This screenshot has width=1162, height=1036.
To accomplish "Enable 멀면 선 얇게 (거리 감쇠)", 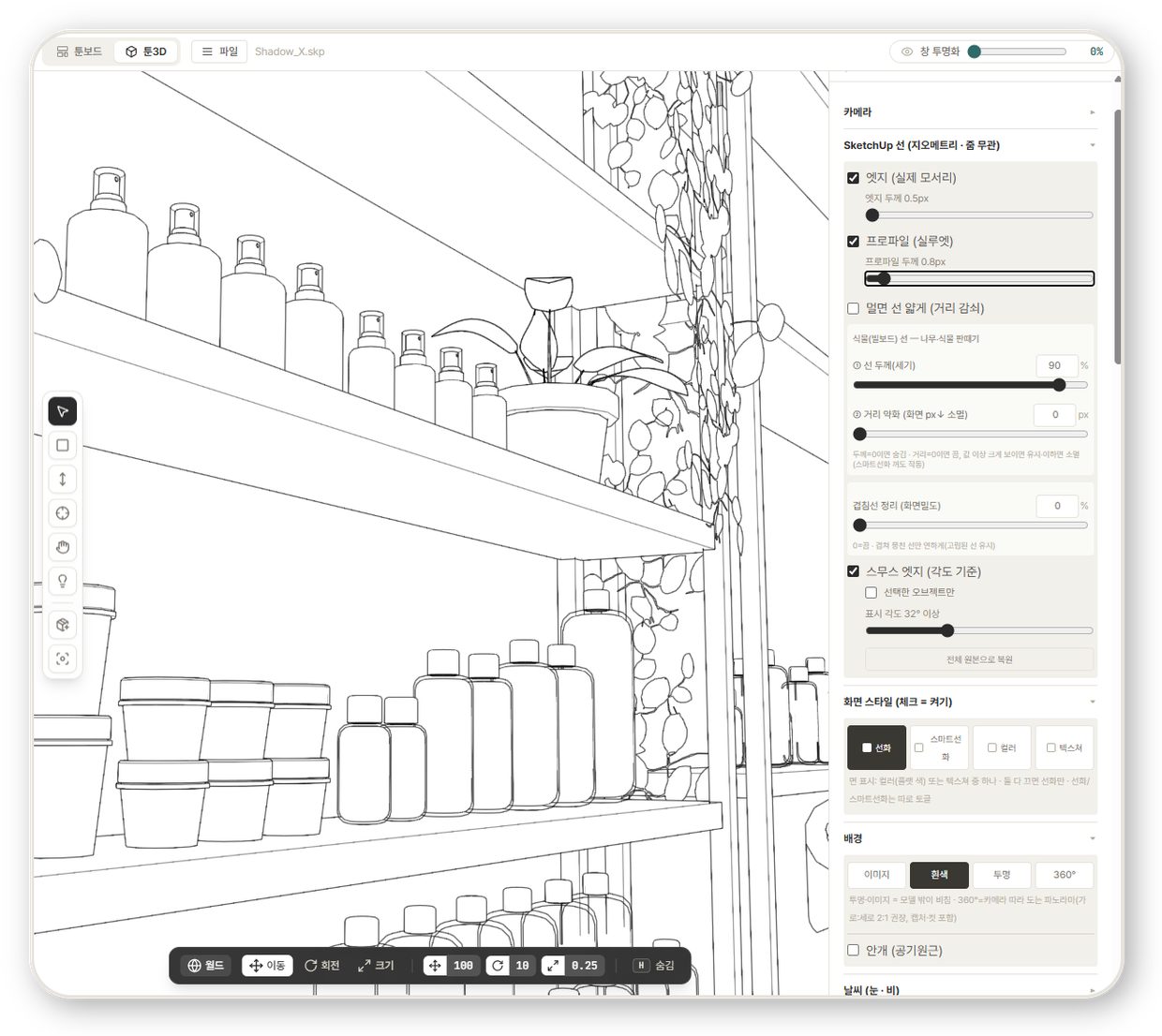I will pyautogui.click(x=853, y=308).
